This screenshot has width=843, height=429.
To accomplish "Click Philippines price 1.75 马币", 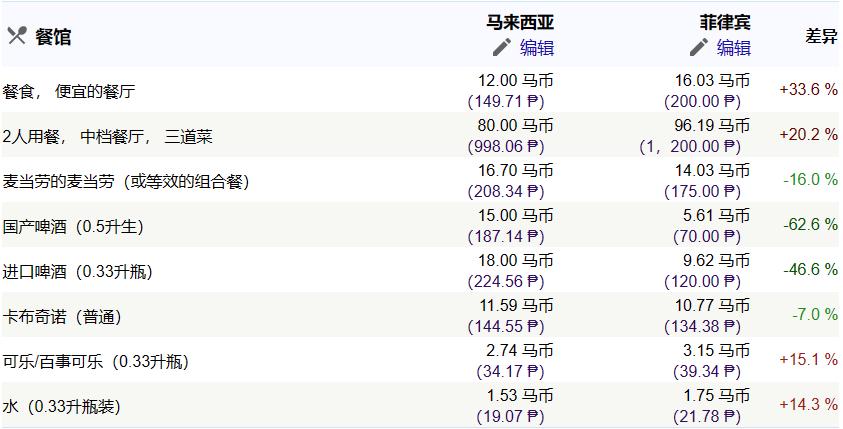I will point(717,396).
